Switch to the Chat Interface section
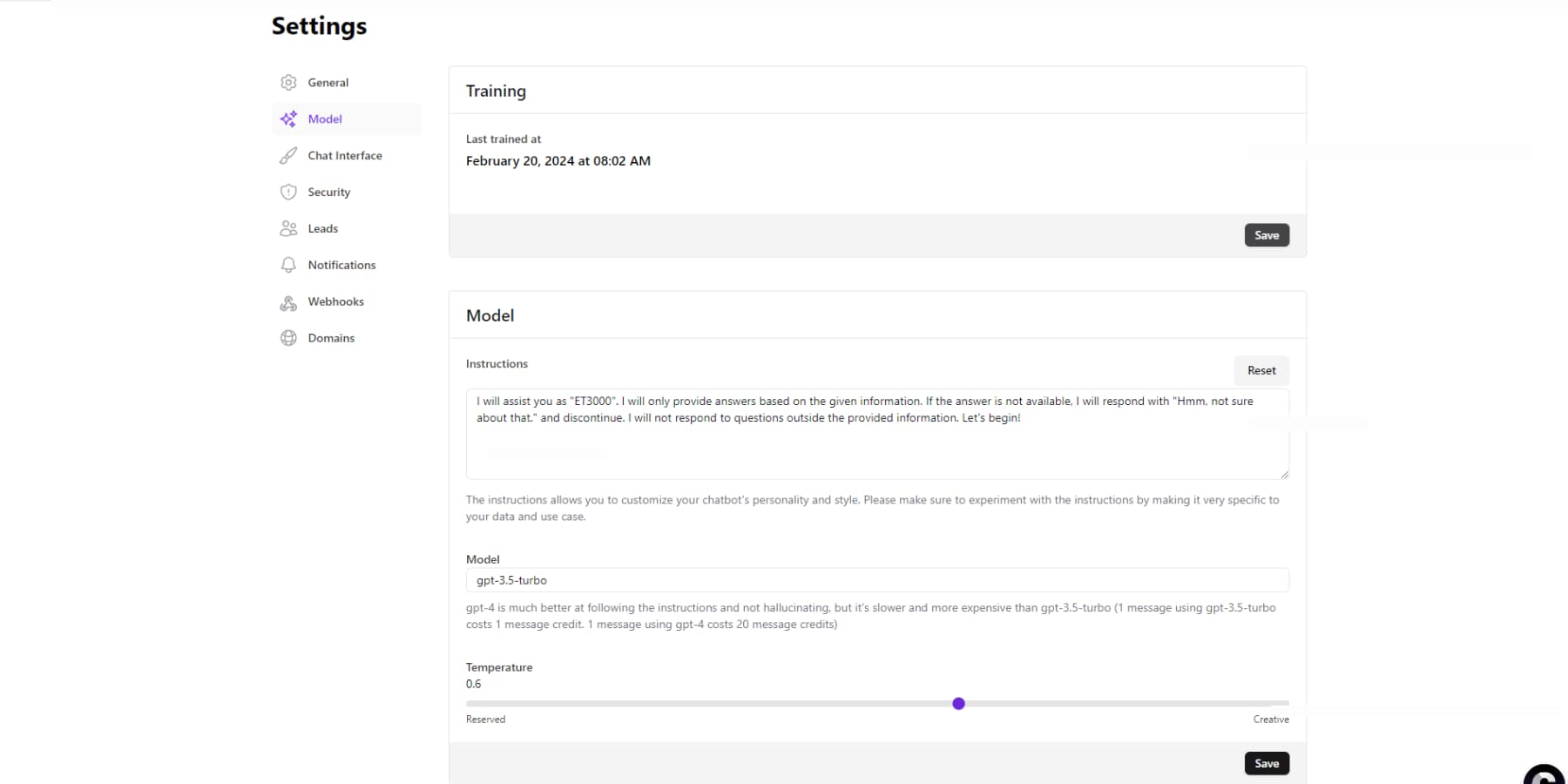The width and height of the screenshot is (1568, 784). pos(345,155)
